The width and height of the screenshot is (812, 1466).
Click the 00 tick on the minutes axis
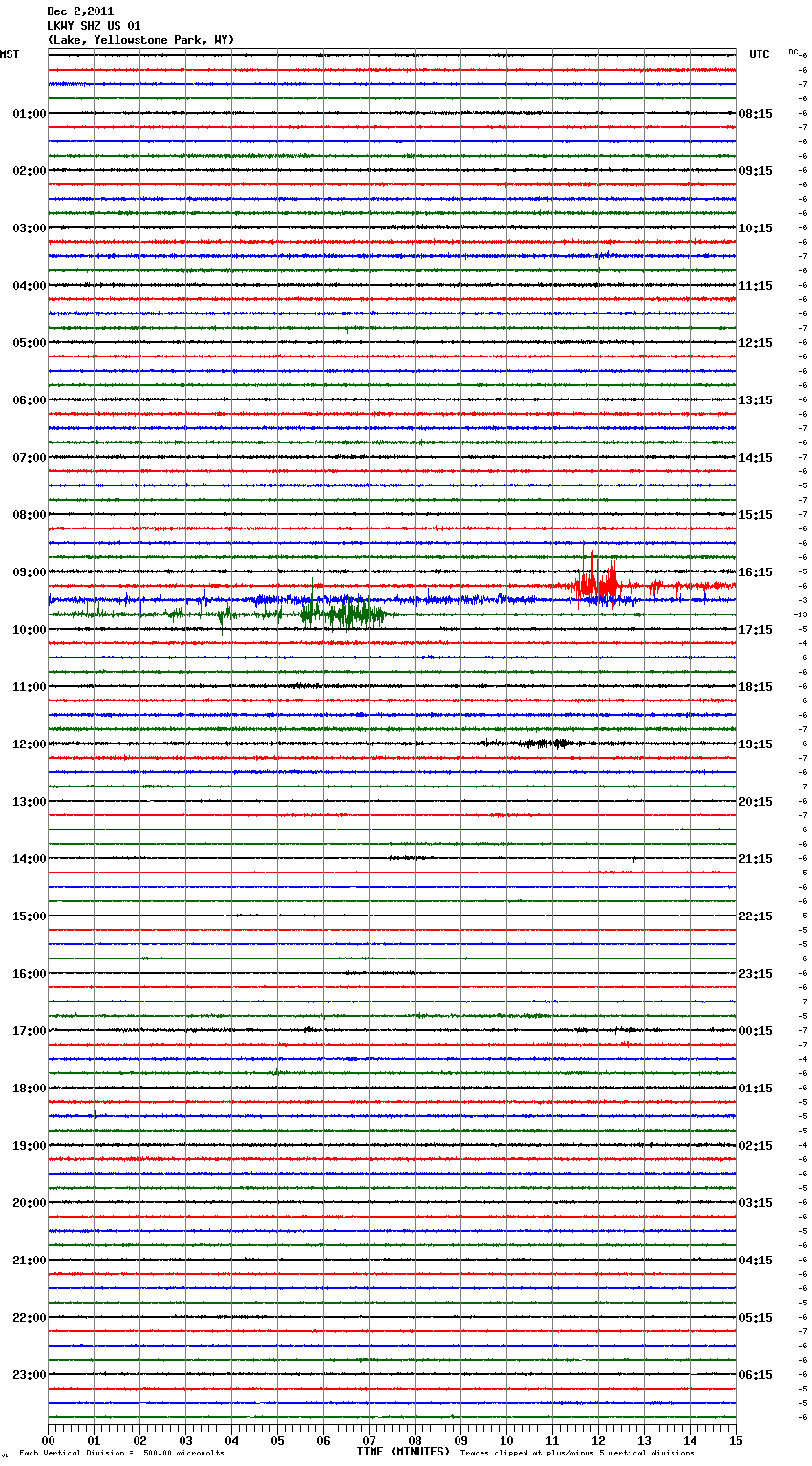point(48,1440)
